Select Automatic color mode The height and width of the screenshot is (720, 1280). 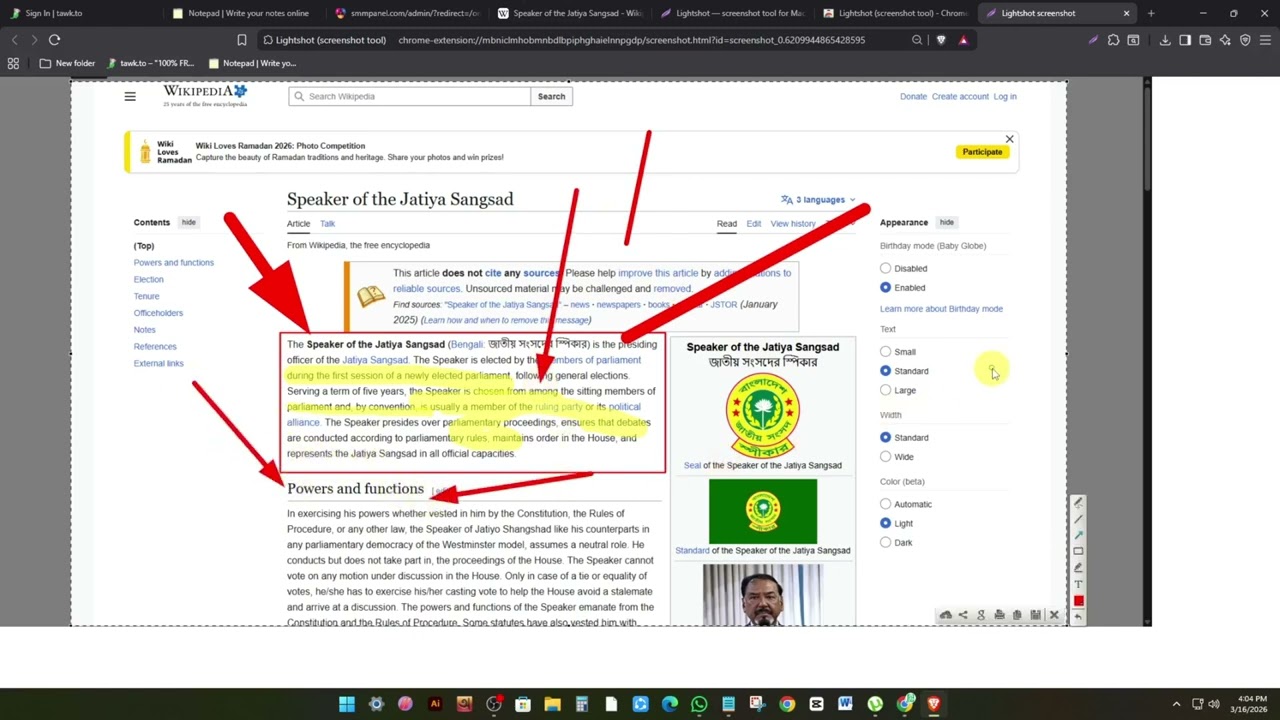(885, 504)
